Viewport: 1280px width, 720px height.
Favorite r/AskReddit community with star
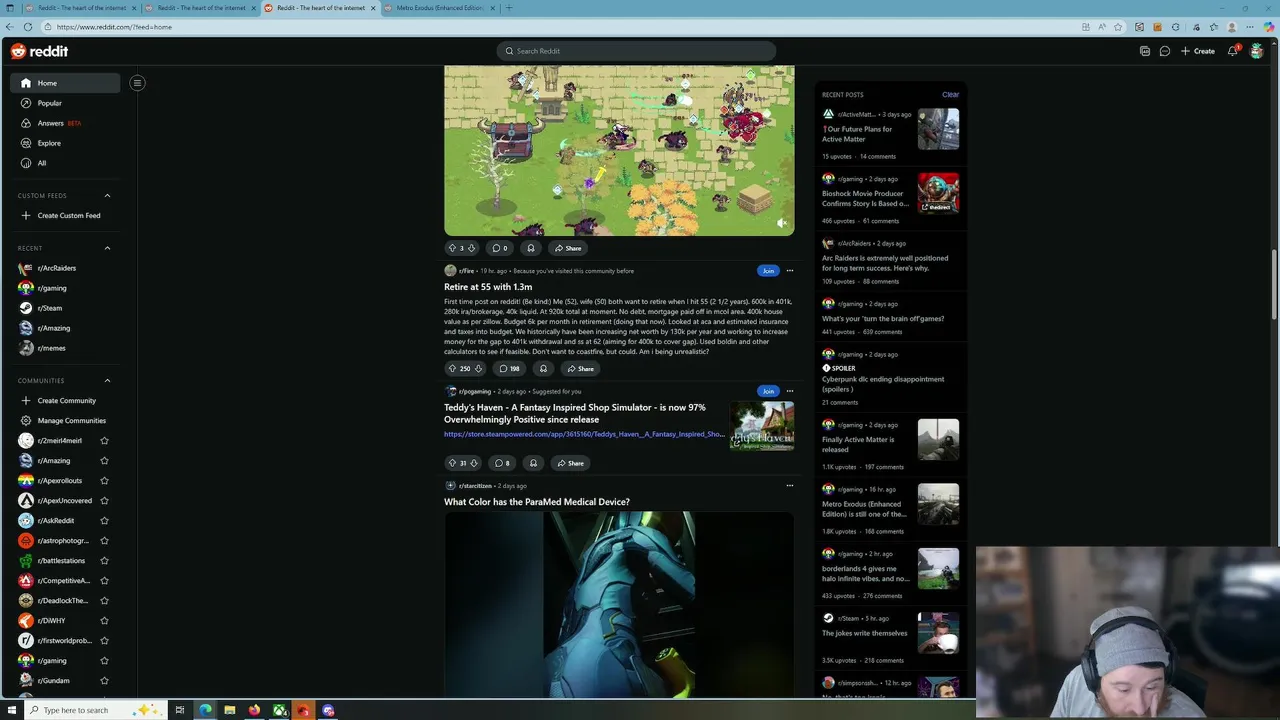click(104, 520)
